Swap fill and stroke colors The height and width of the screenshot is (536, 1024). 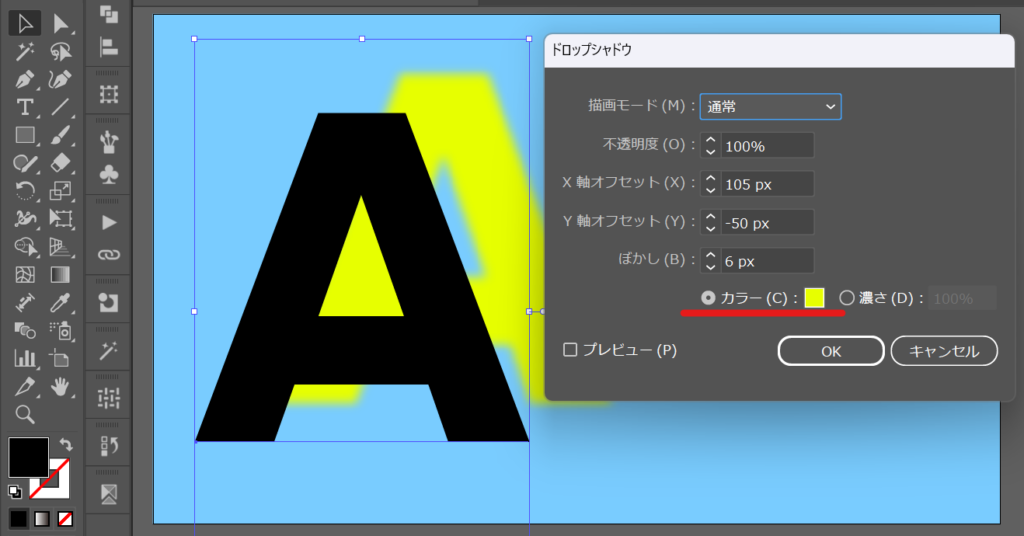pyautogui.click(x=66, y=445)
